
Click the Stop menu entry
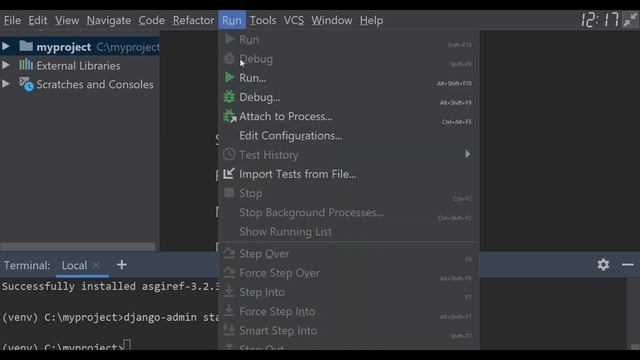pyautogui.click(x=349, y=193)
